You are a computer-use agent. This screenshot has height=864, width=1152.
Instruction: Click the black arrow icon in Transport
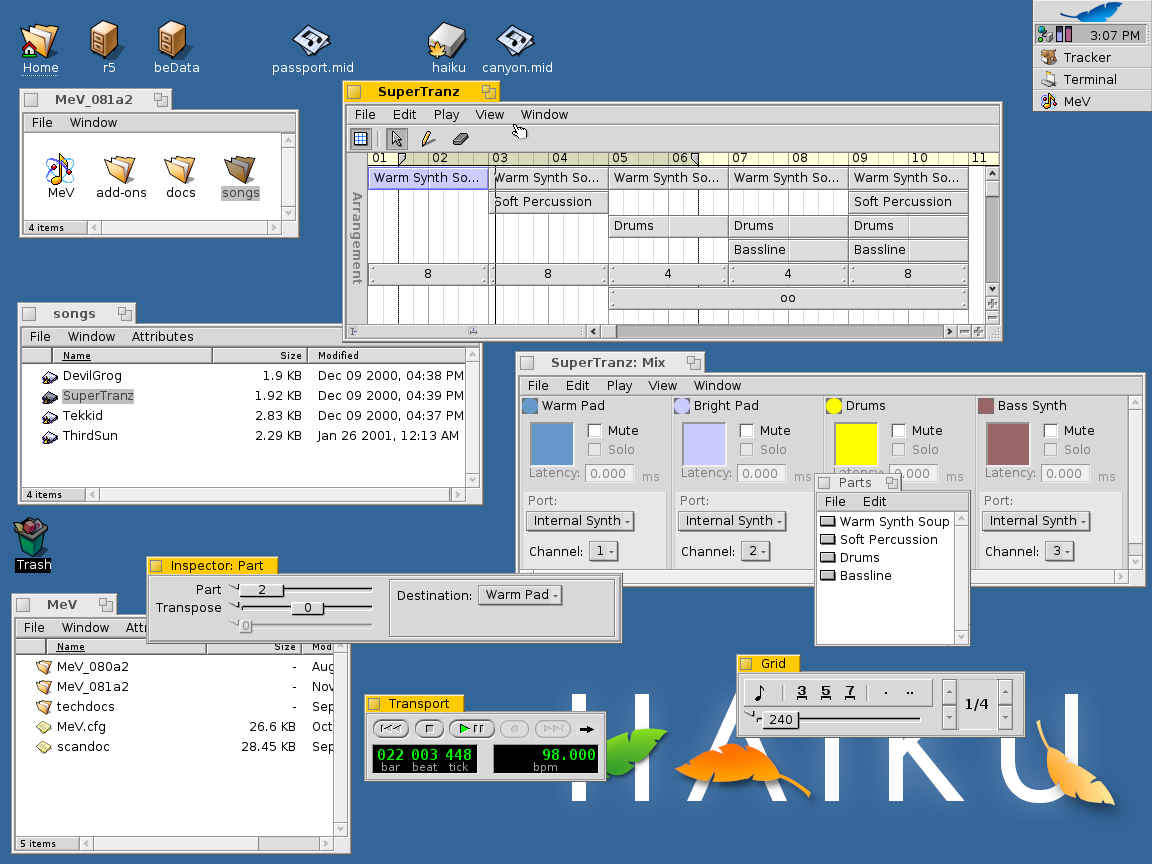click(586, 729)
